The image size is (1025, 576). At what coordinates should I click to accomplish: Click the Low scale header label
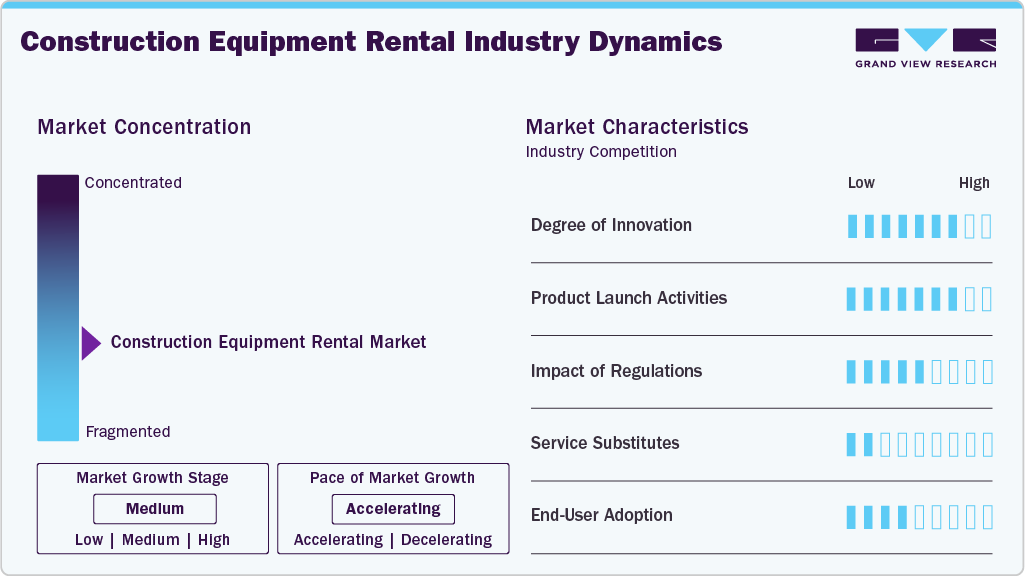point(861,183)
